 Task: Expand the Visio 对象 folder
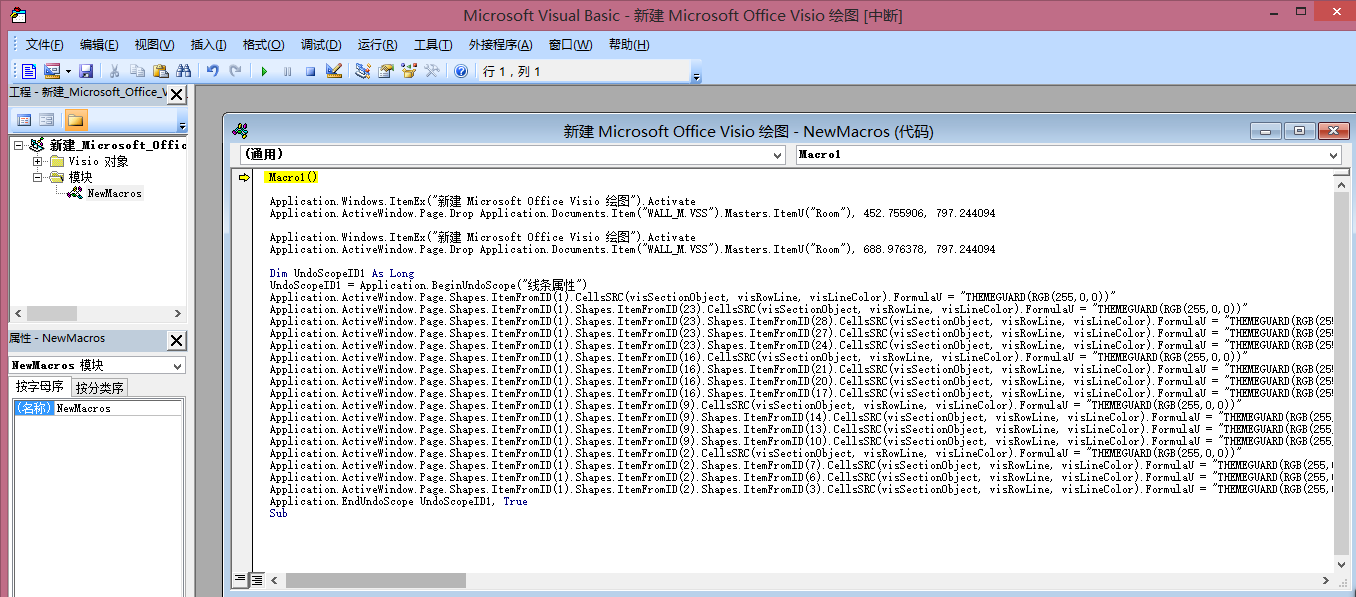[x=37, y=161]
